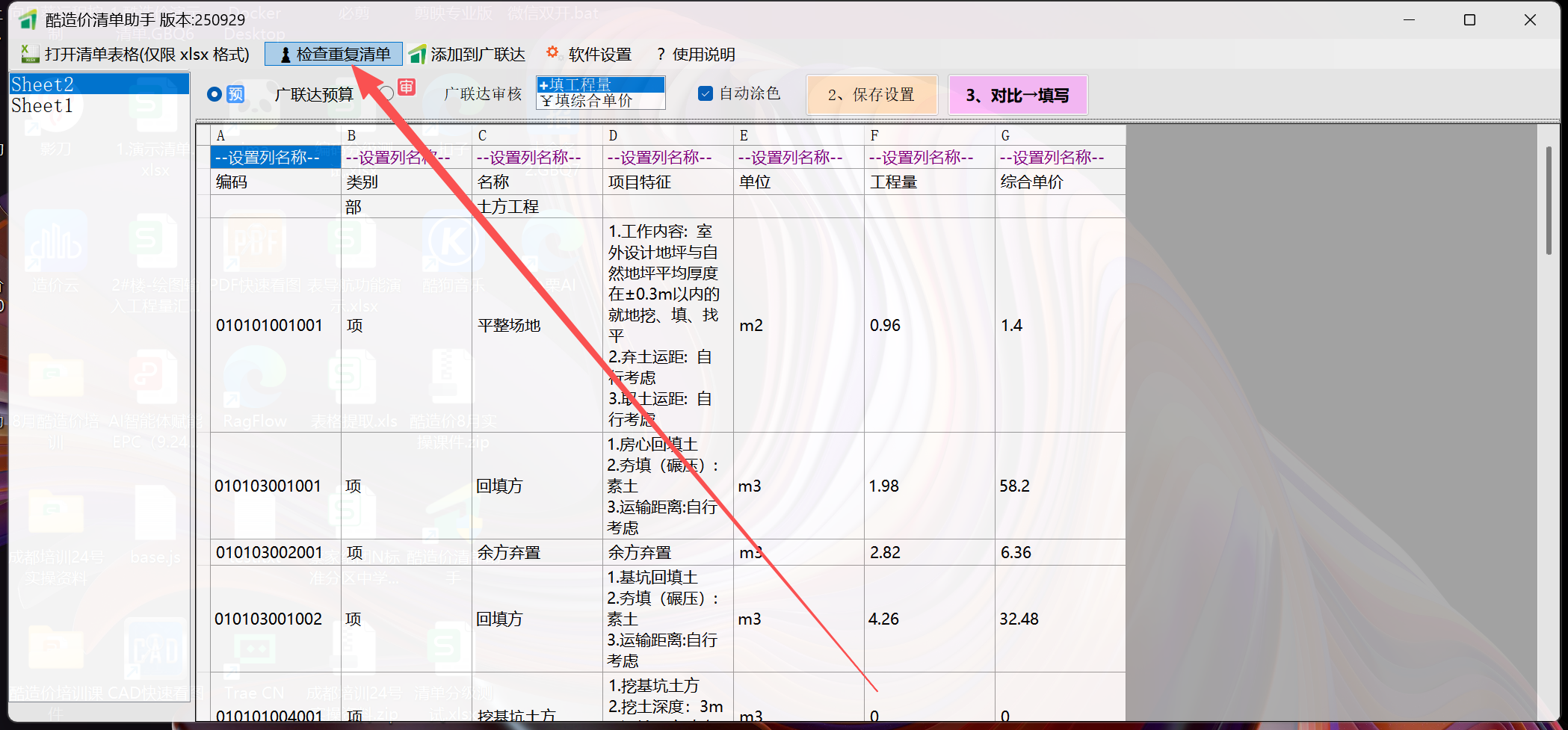Click the chess pawn icon on 检查重复清单

click(285, 55)
